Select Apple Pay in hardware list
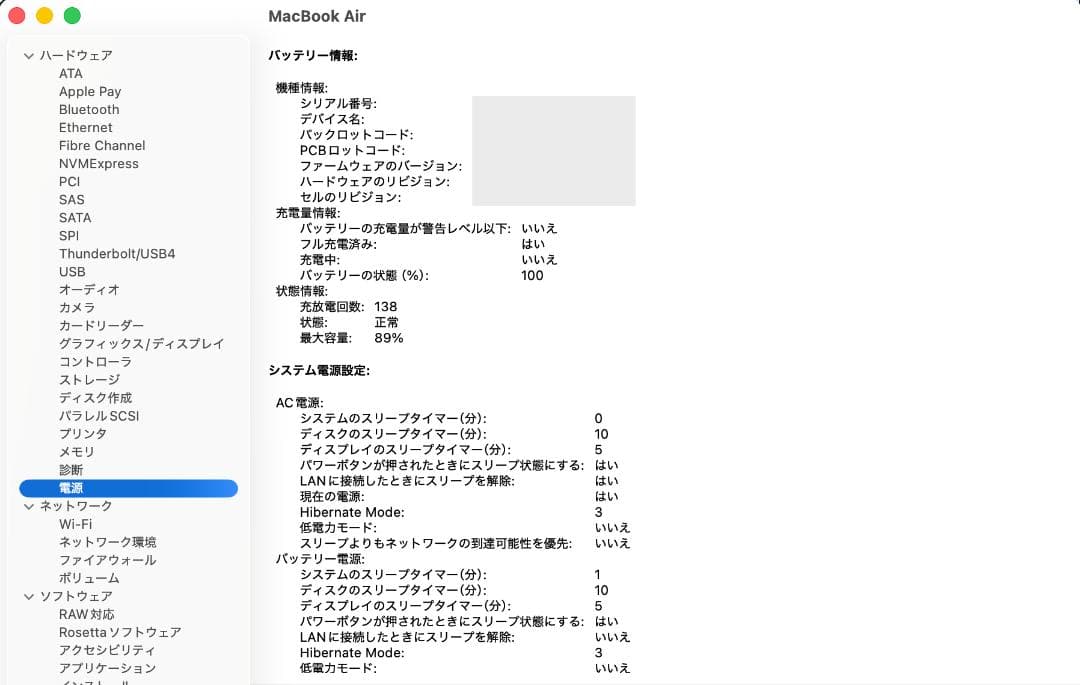This screenshot has height=685, width=1080. 89,91
